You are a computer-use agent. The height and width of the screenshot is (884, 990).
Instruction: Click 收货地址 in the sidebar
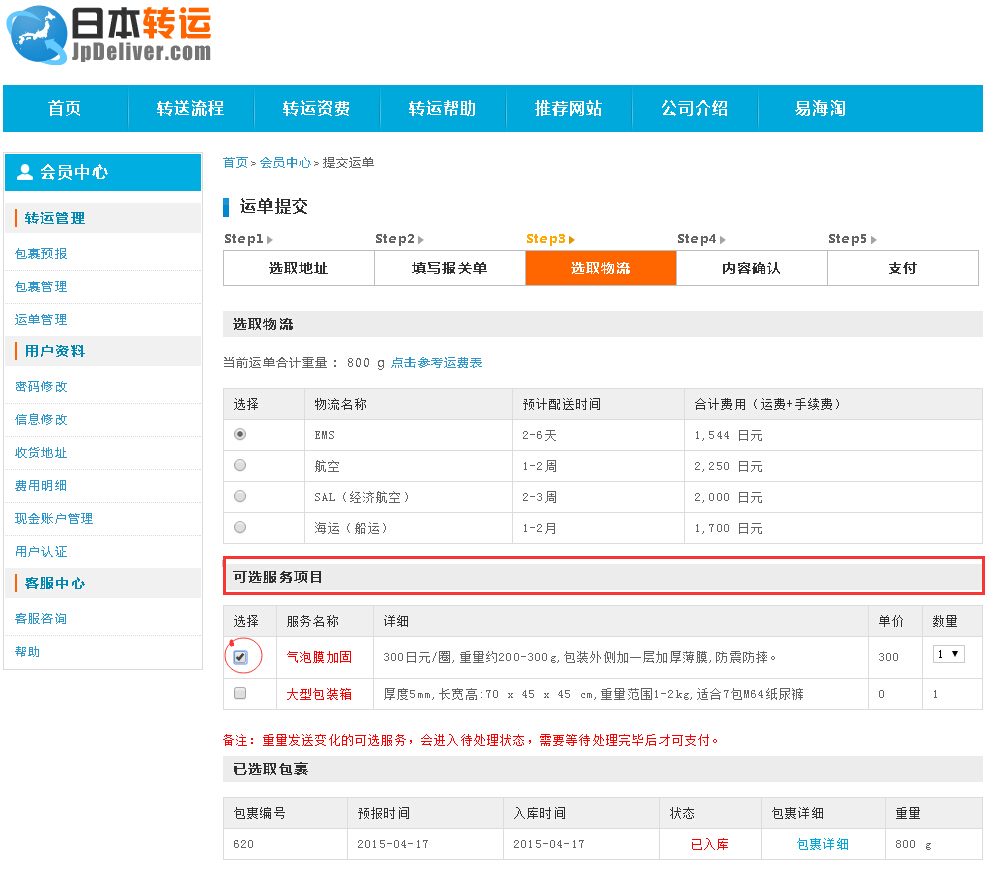[41, 452]
